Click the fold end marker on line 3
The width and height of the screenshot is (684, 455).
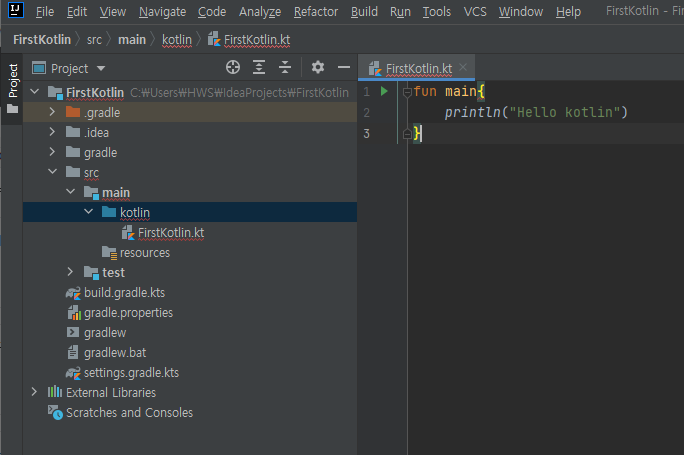tap(407, 133)
